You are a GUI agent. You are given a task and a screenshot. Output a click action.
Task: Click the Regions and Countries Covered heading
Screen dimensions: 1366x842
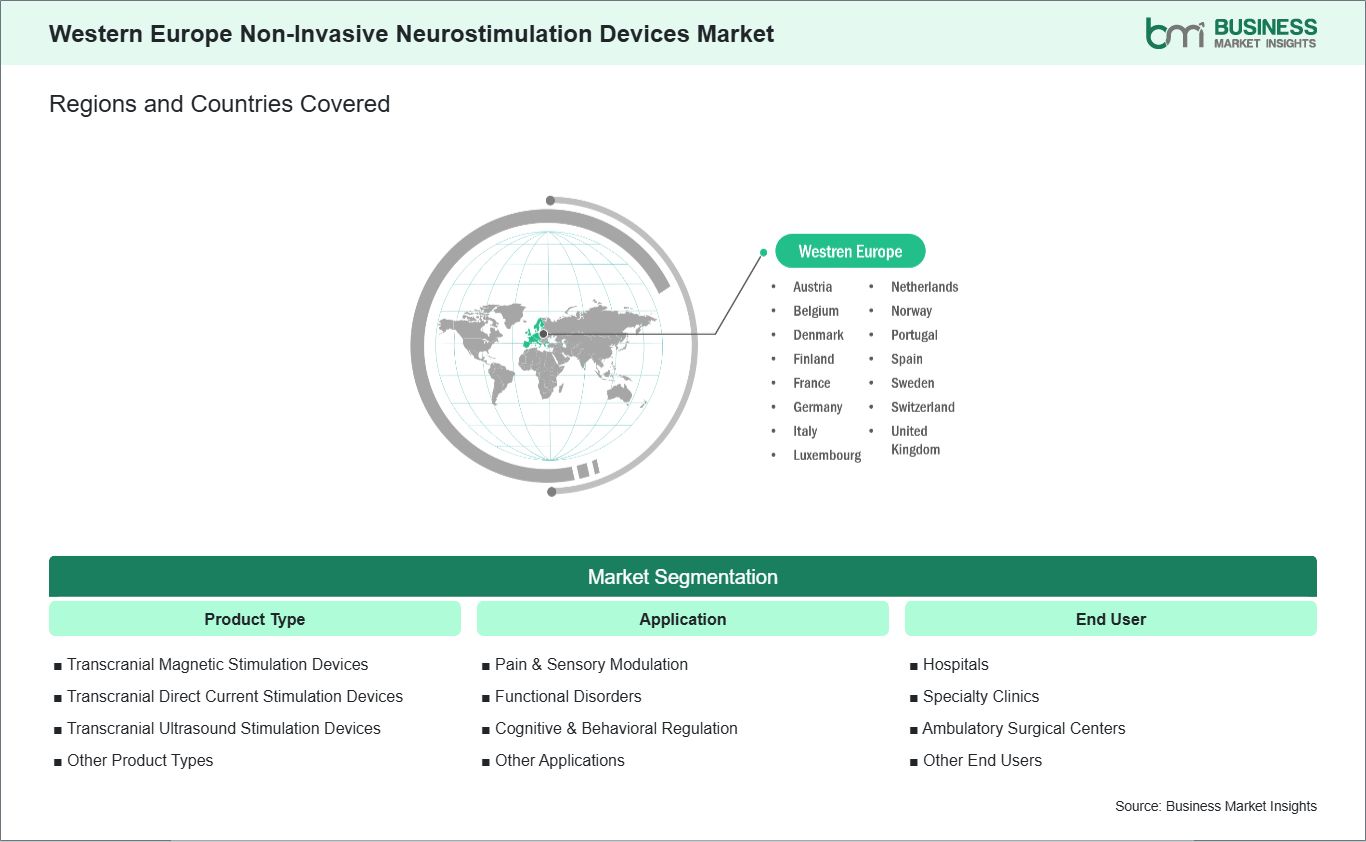(219, 104)
